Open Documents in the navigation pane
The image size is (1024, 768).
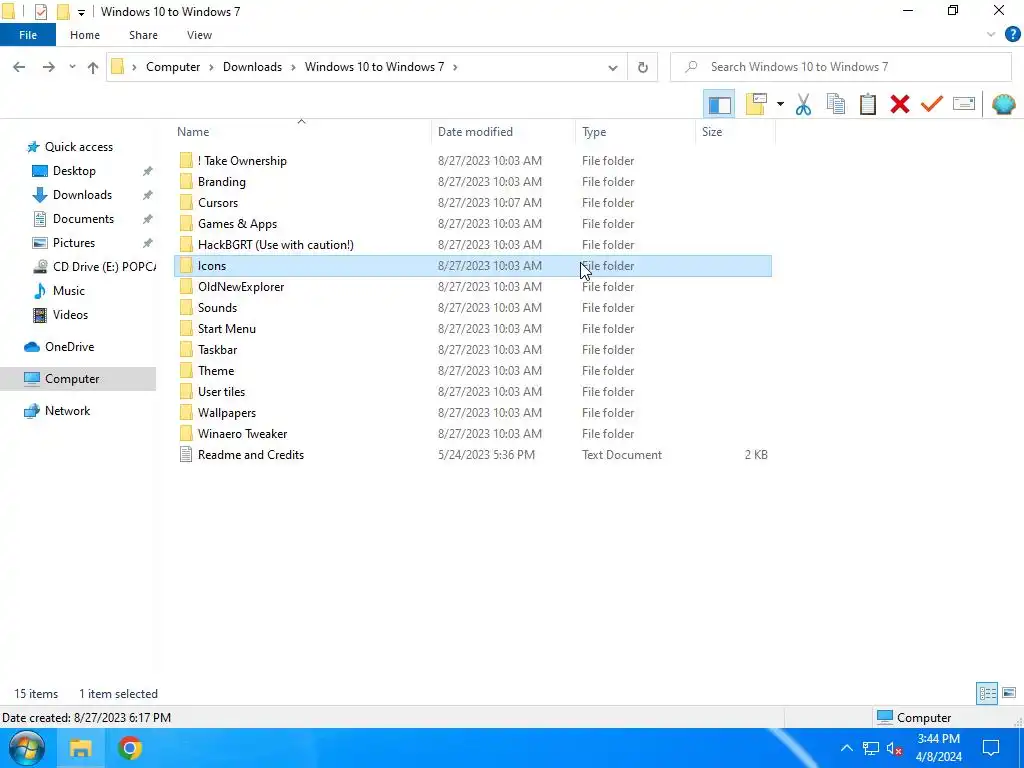[83, 219]
